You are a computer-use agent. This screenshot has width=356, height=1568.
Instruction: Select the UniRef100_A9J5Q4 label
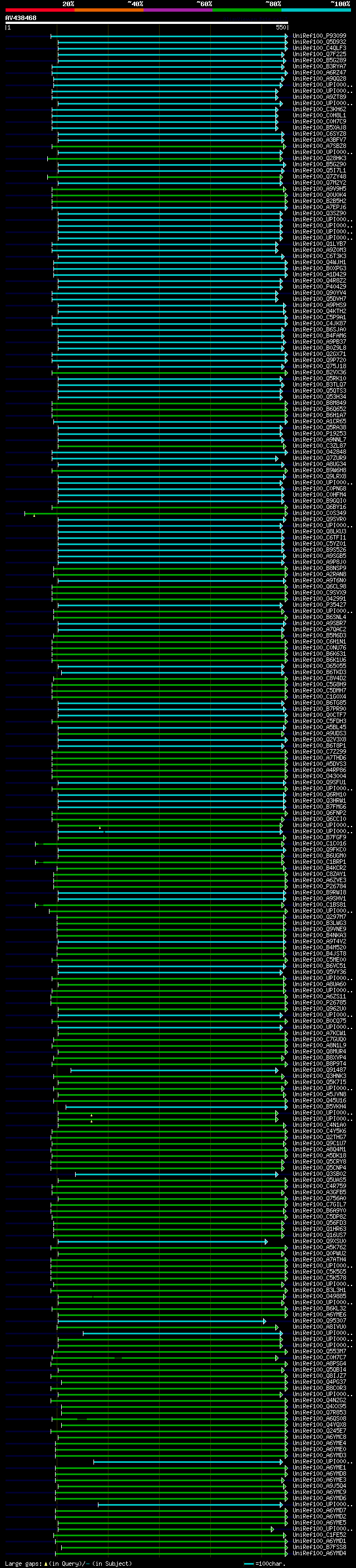click(x=319, y=1486)
